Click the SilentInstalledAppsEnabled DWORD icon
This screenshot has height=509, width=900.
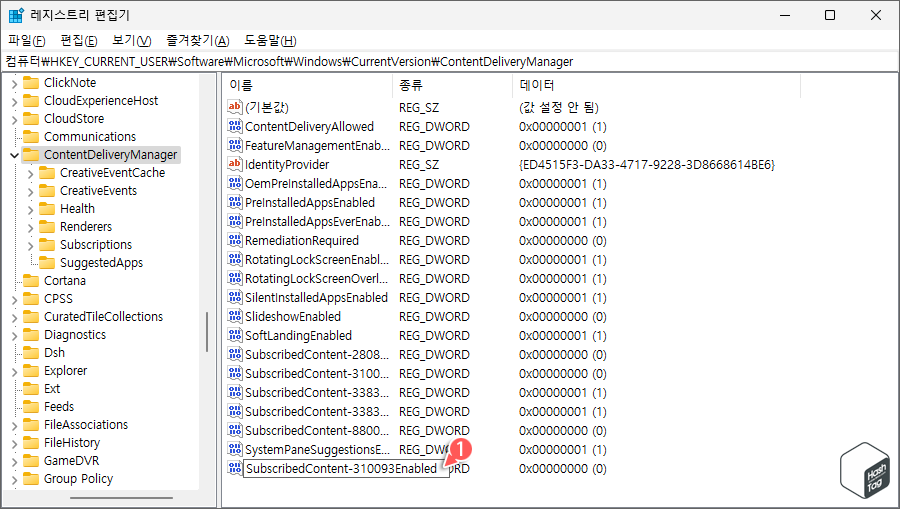click(235, 296)
